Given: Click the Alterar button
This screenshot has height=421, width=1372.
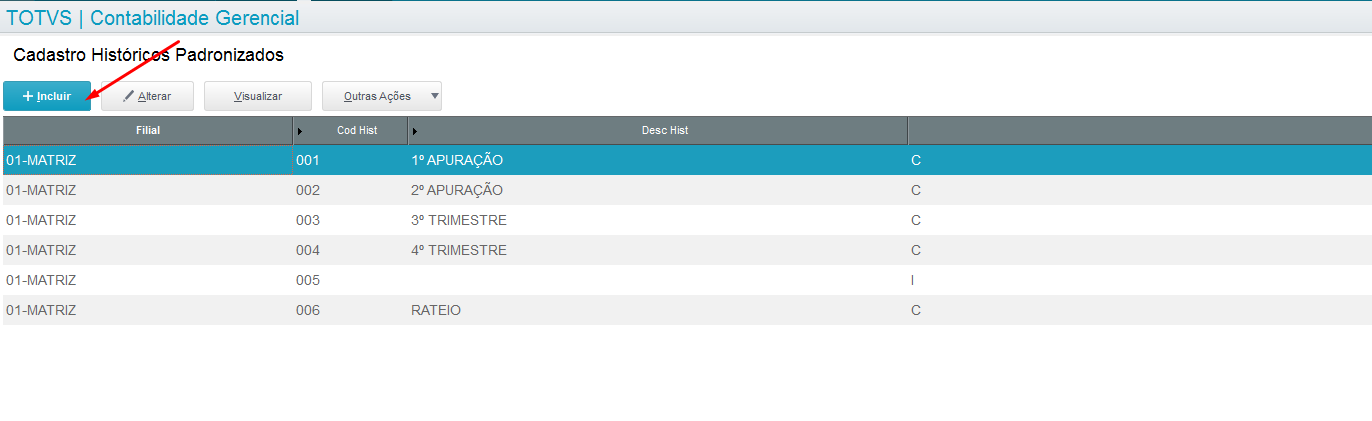Looking at the screenshot, I should (x=147, y=96).
